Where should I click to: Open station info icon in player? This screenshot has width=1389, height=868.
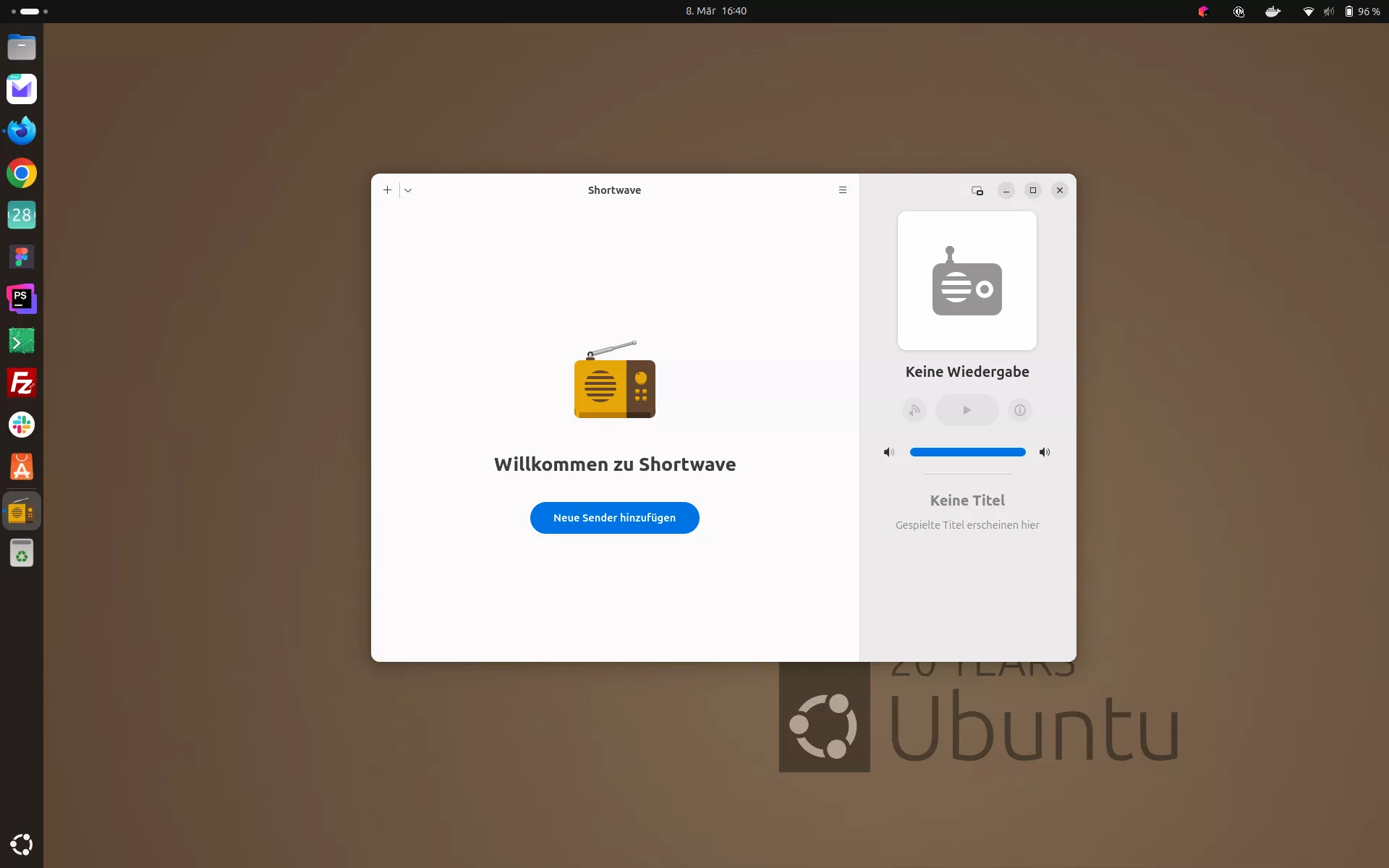tap(1019, 410)
